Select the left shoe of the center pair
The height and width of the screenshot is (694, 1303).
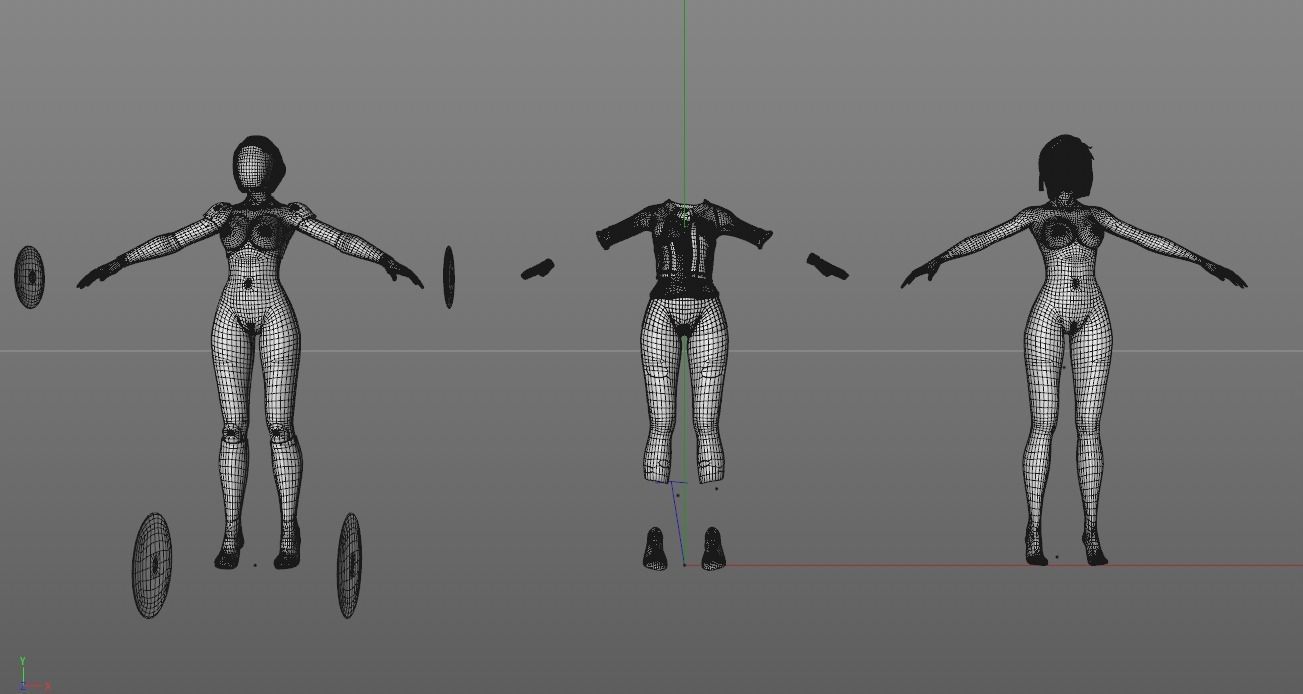click(655, 549)
